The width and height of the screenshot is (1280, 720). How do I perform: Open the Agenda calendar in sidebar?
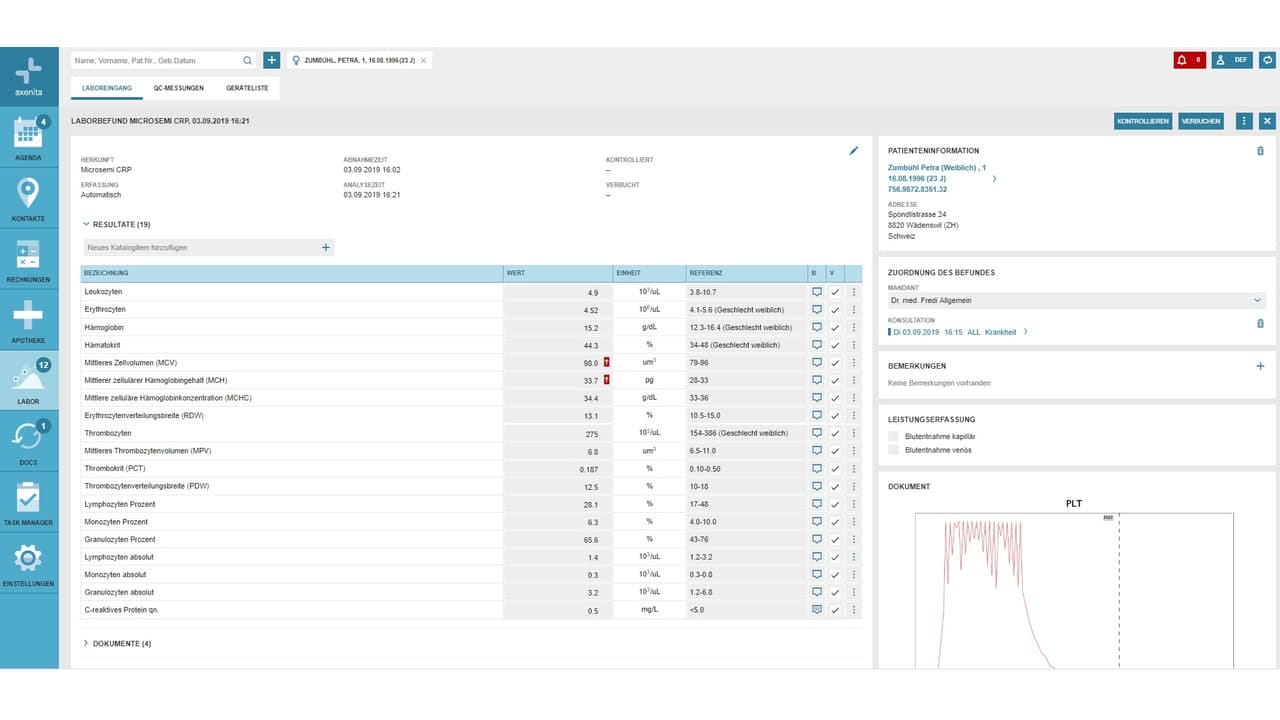pos(29,138)
